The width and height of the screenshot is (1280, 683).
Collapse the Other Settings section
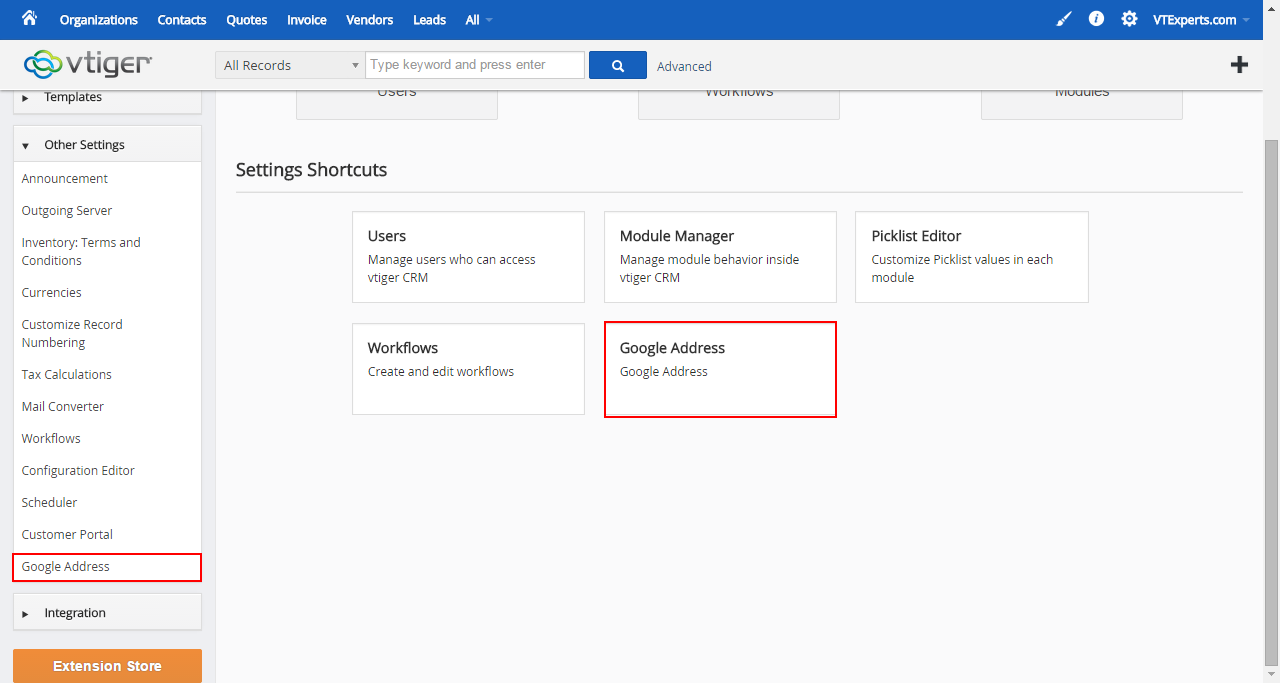tap(107, 145)
